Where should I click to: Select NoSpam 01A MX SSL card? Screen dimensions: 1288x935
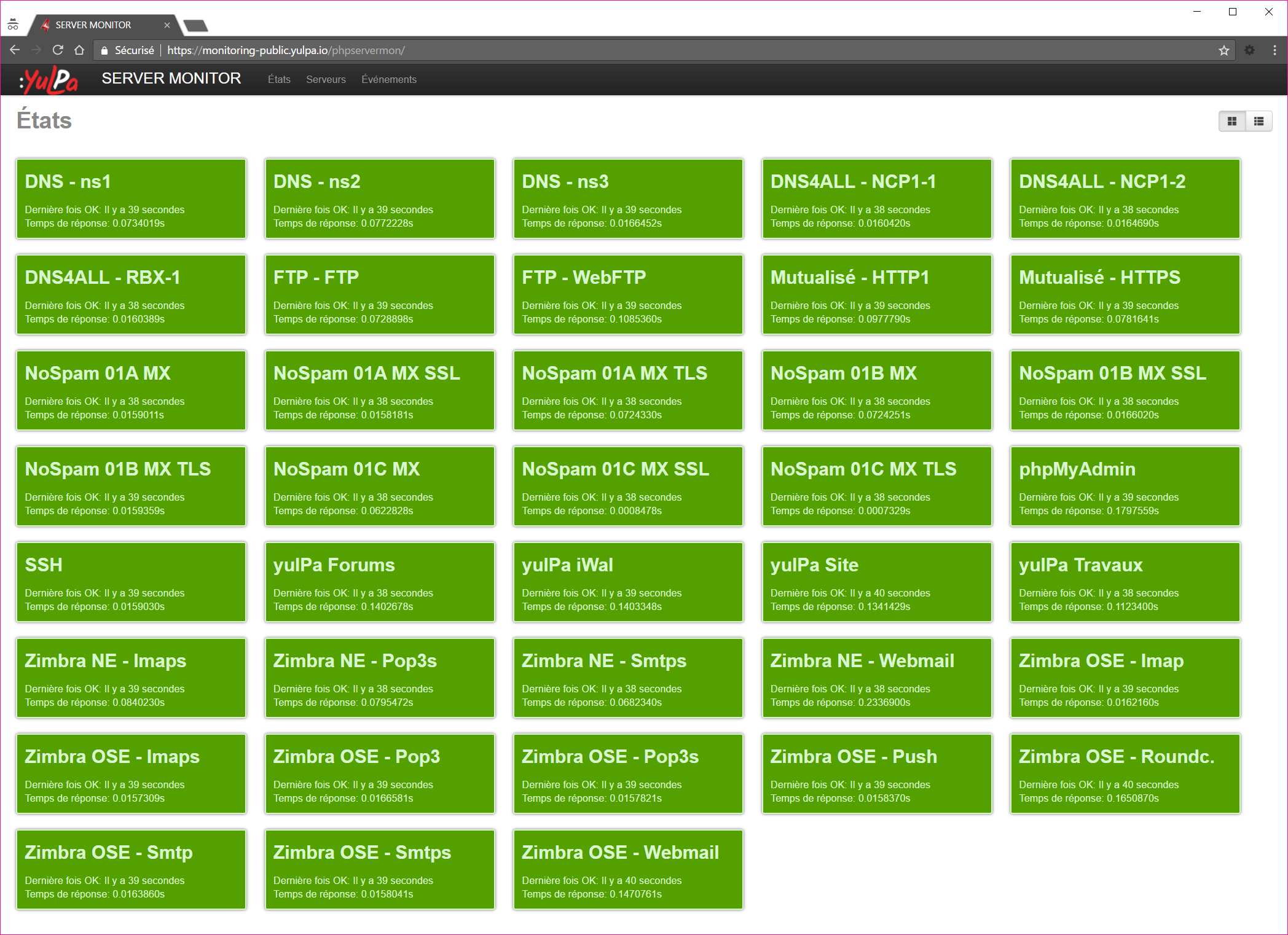(380, 390)
